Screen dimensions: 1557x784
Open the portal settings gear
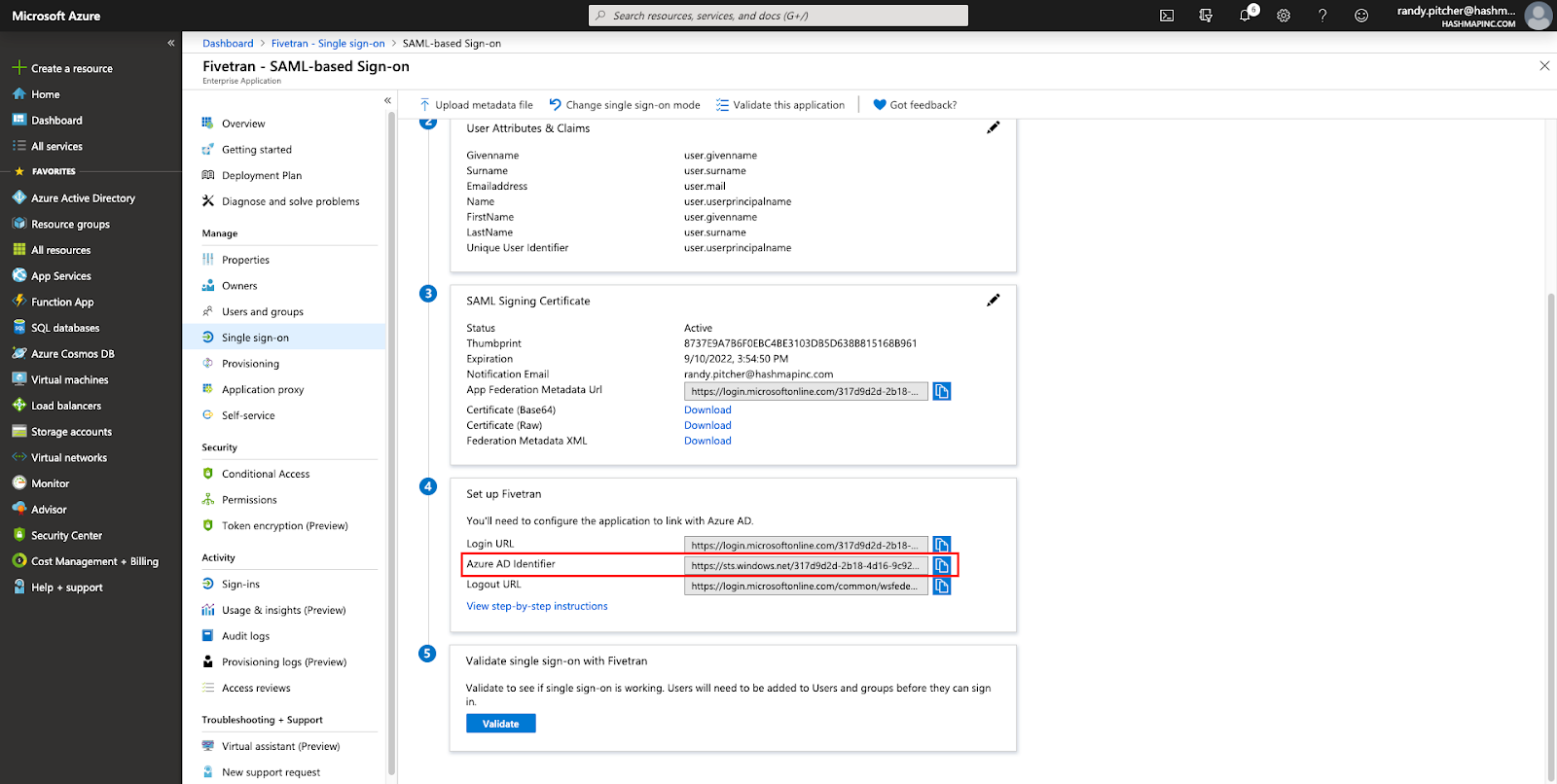tap(1284, 16)
